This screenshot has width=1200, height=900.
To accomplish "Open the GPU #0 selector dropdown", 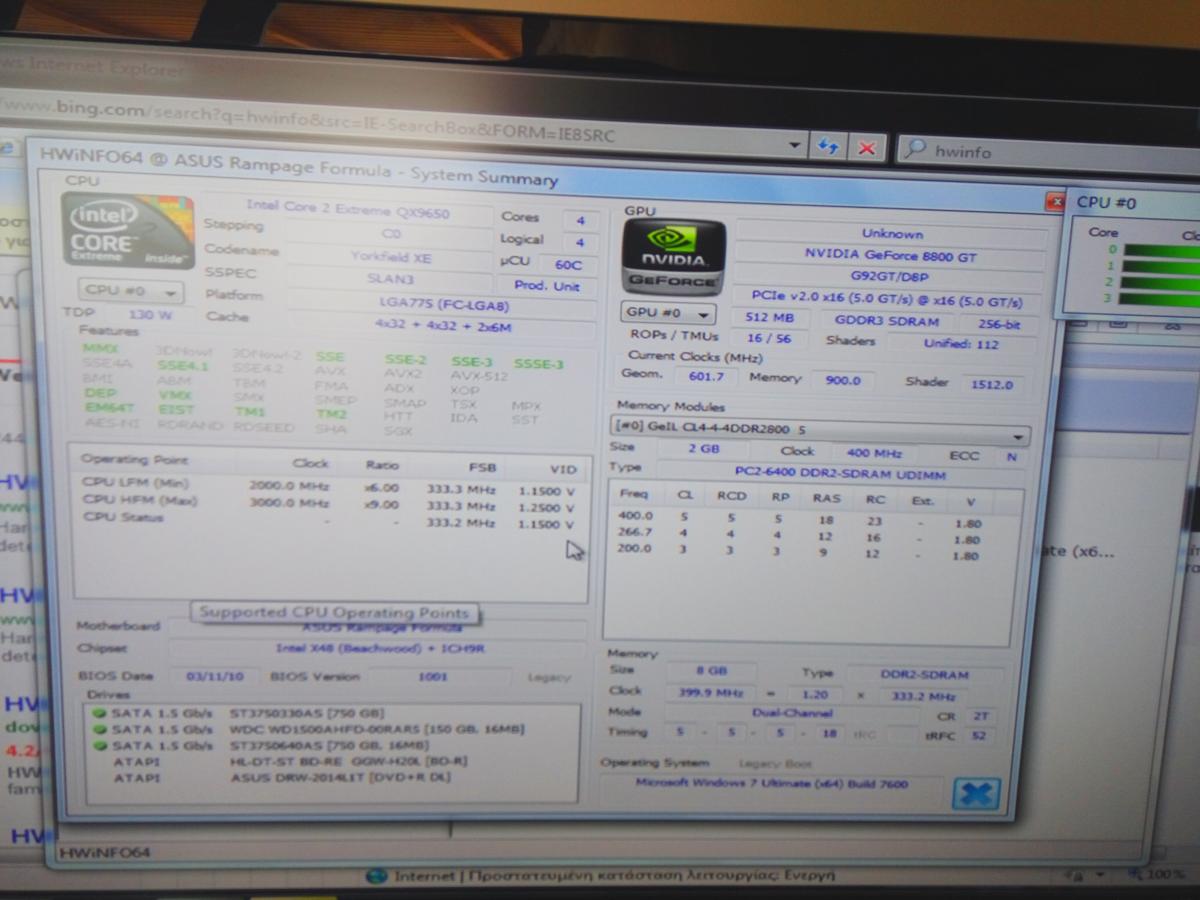I will 669,313.
